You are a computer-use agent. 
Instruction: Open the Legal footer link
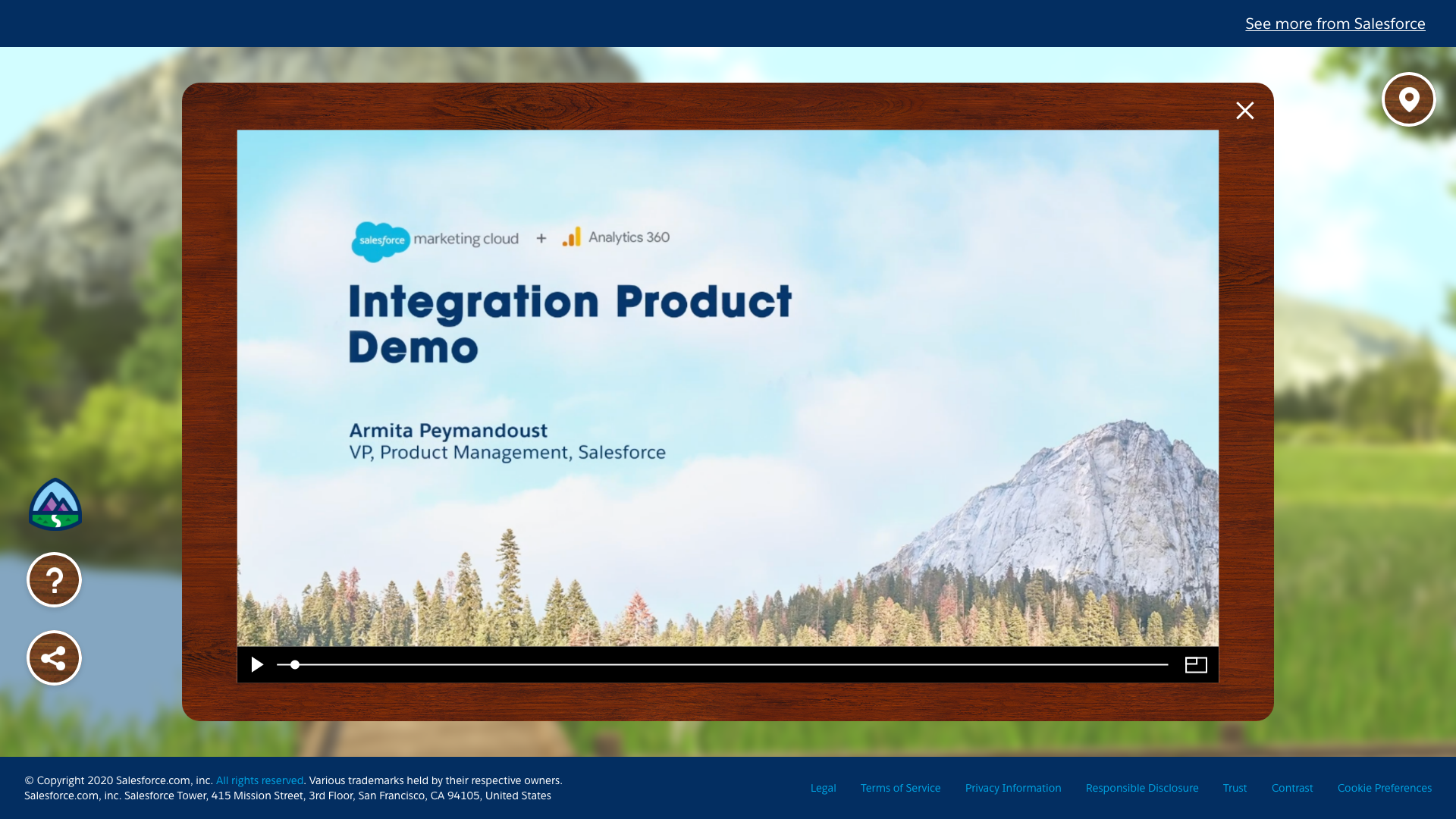click(823, 788)
